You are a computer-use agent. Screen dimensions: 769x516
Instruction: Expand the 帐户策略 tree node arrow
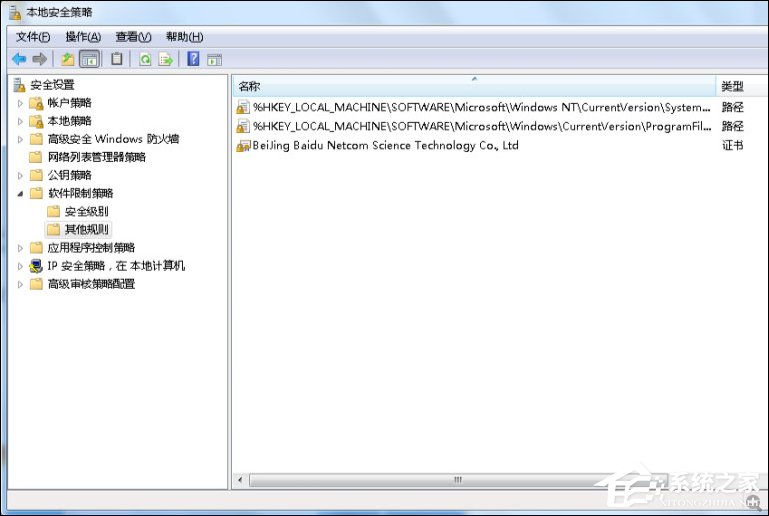[x=20, y=103]
